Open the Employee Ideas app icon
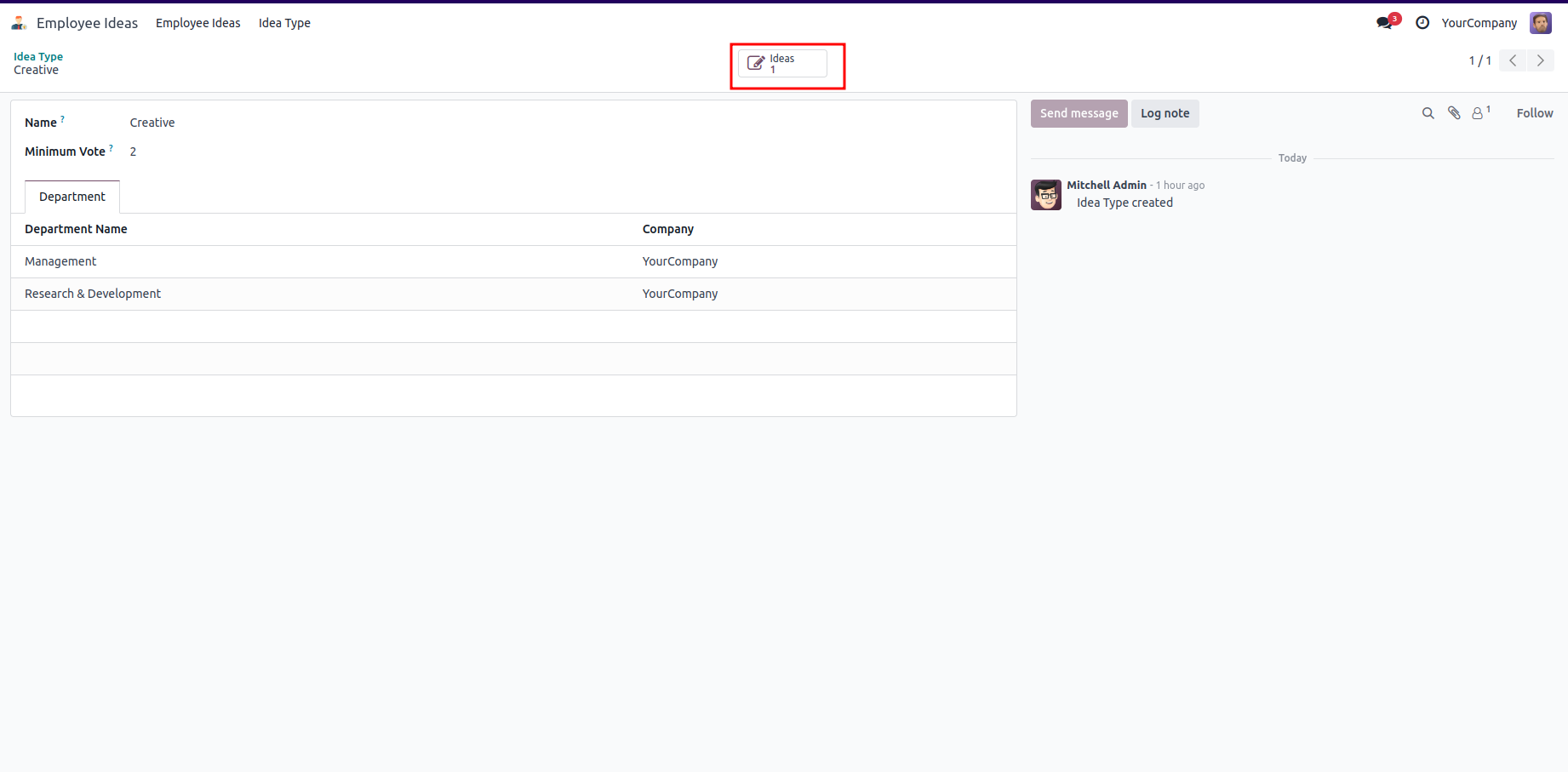 19,23
